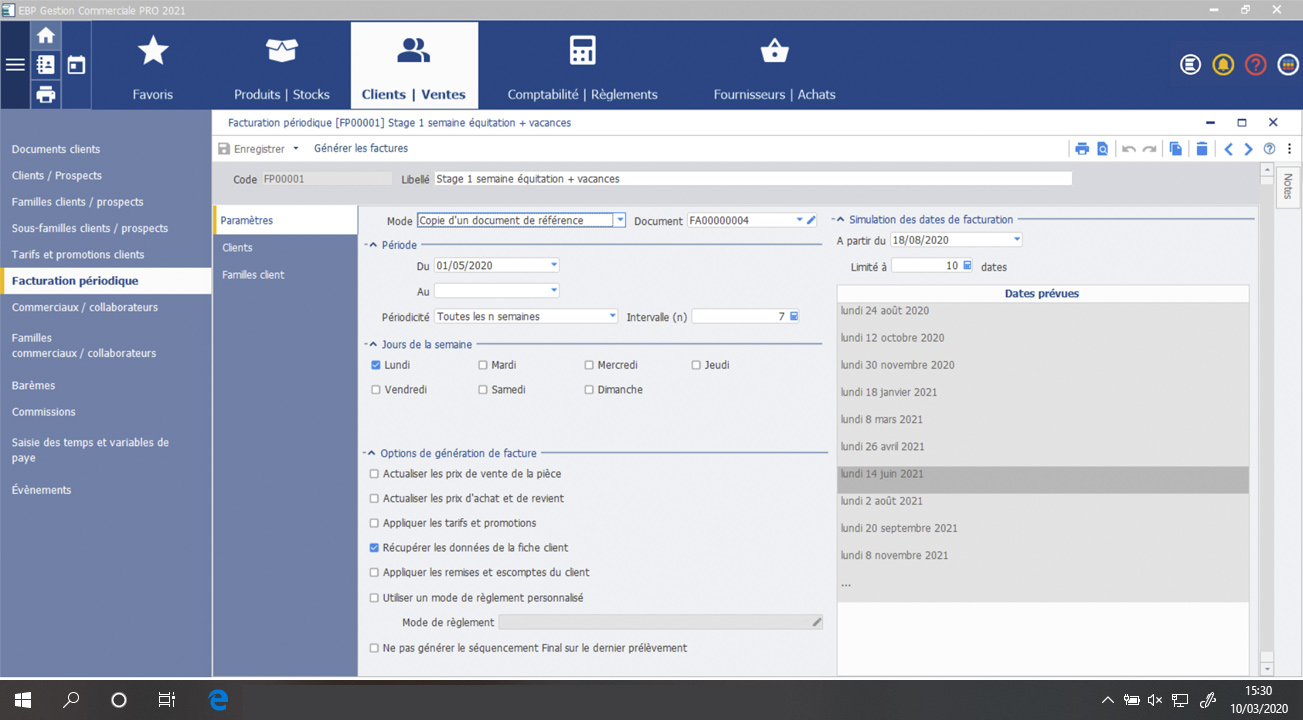
Task: Edit reference document with pencil icon
Action: point(812,220)
